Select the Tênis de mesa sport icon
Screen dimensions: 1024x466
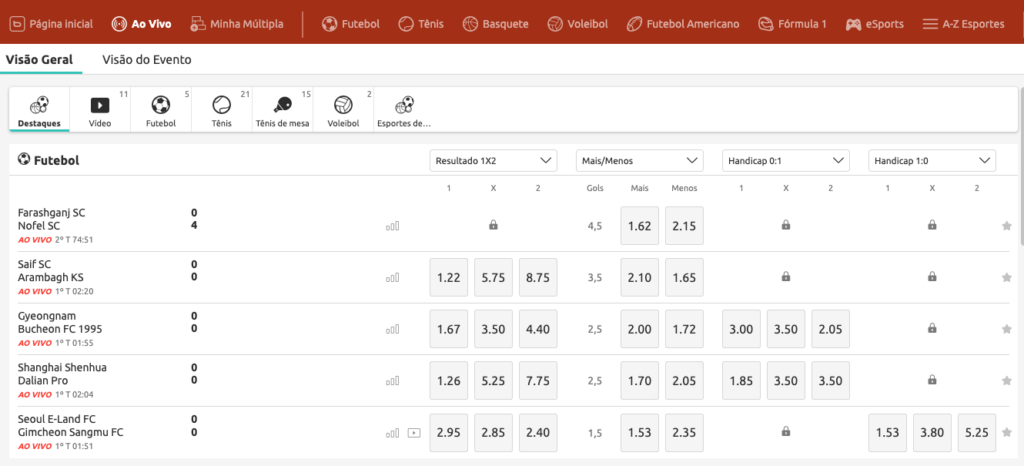pyautogui.click(x=283, y=110)
